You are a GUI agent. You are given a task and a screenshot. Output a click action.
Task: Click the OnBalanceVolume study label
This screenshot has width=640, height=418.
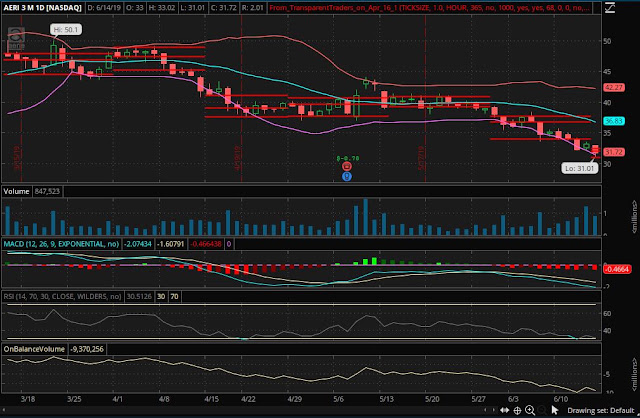[34, 349]
